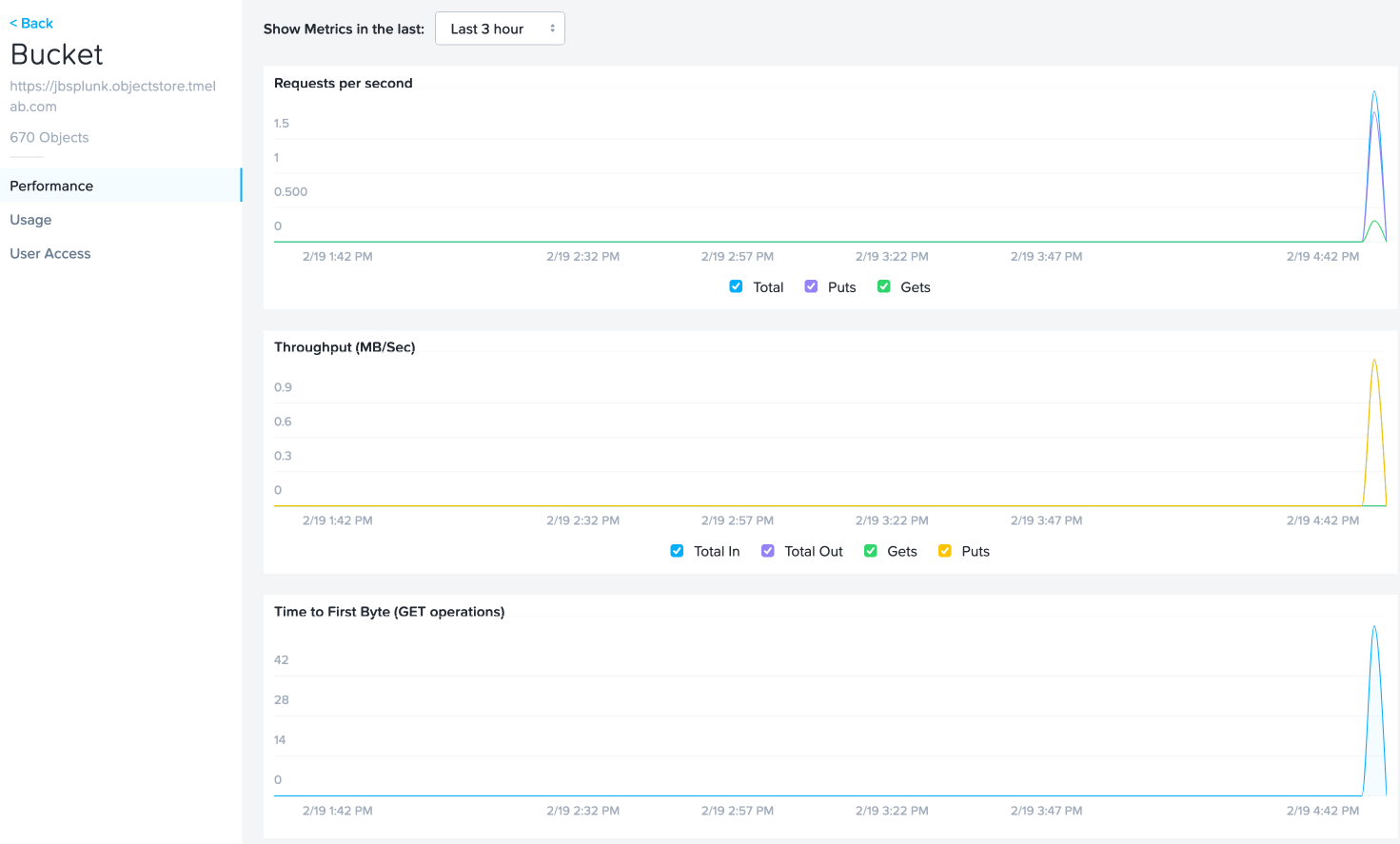Screen dimensions: 1400x844
Task: Toggle the Total checkbox in Requests legend
Action: pos(736,286)
